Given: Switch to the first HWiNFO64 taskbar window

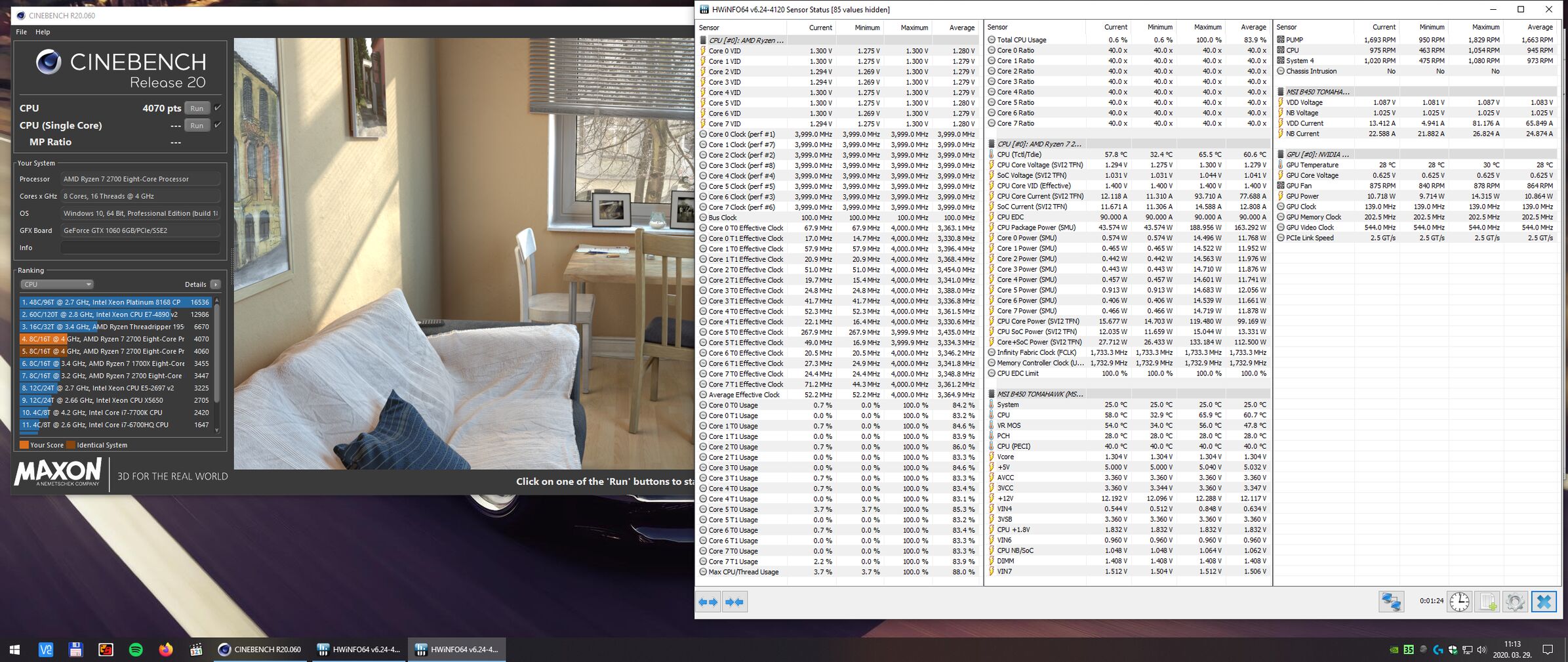Looking at the screenshot, I should [x=359, y=650].
